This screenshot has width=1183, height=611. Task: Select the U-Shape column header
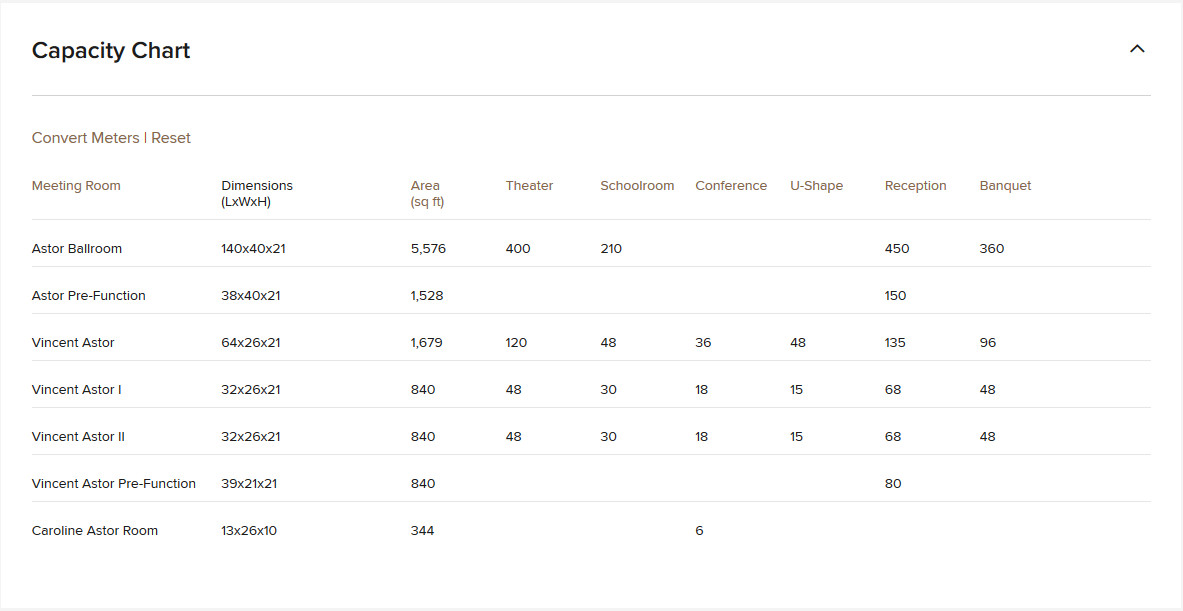coord(816,186)
